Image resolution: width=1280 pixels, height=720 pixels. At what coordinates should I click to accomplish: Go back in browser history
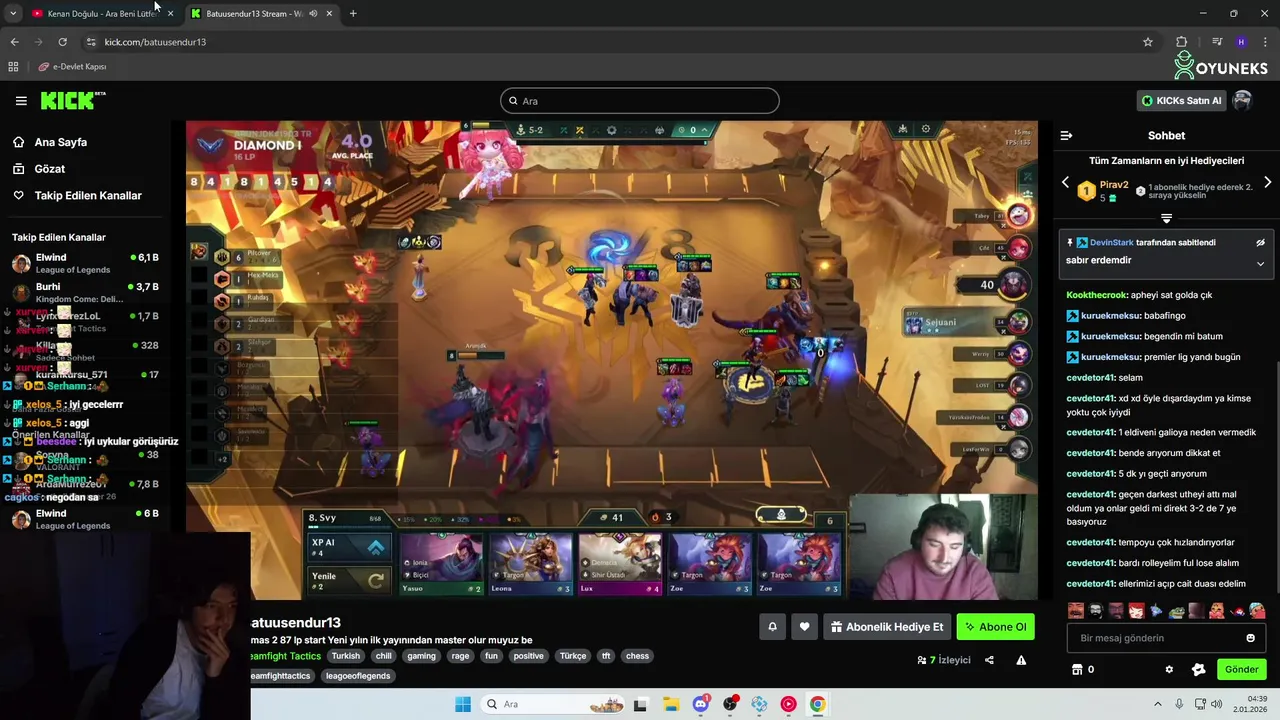pos(14,42)
